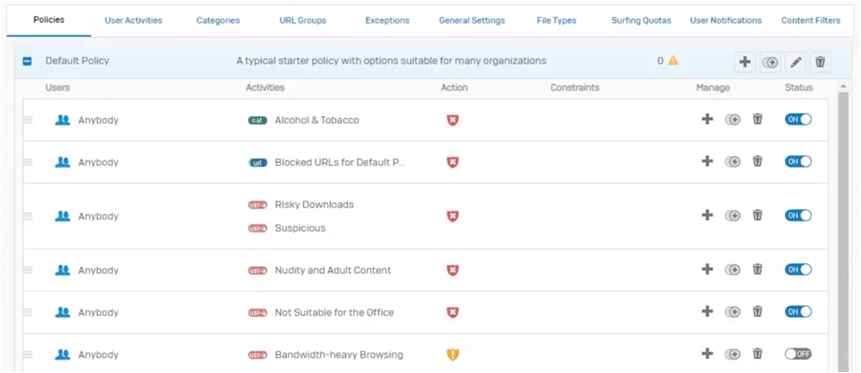This screenshot has height=373, width=861.
Task: Open the Surfing Quotas tab
Action: click(x=641, y=20)
